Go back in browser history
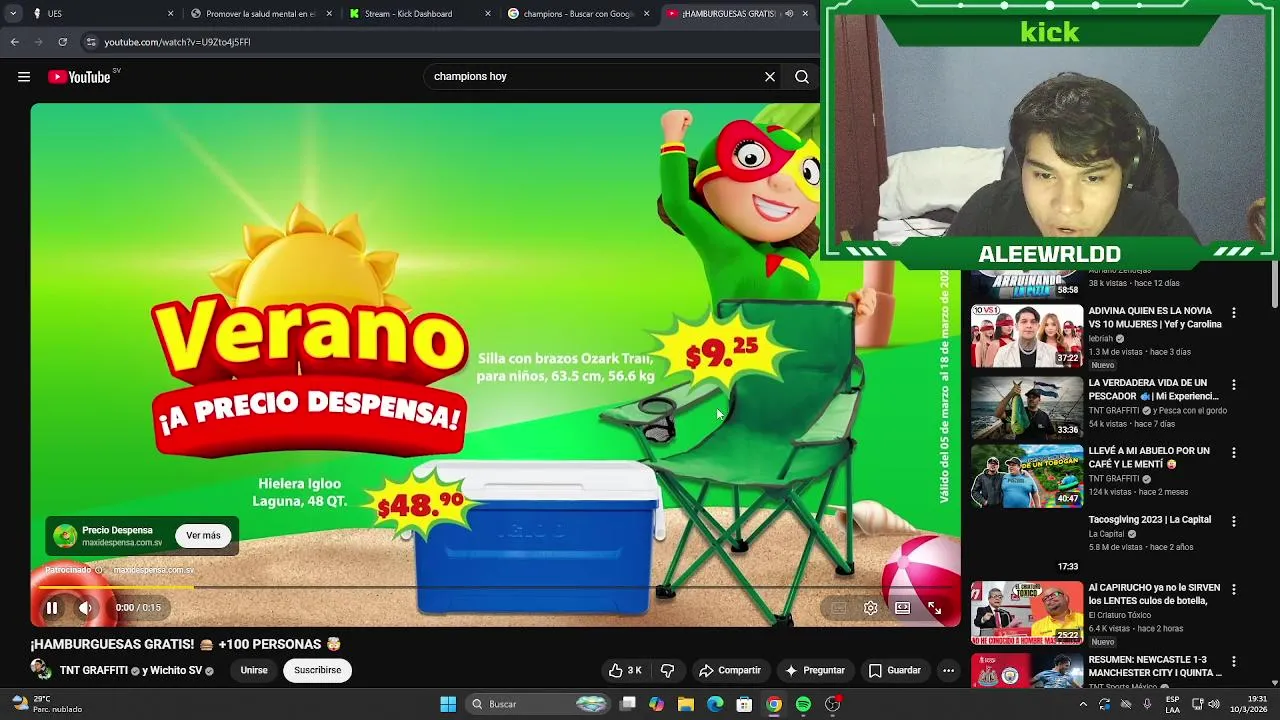This screenshot has height=720, width=1280. (x=14, y=42)
